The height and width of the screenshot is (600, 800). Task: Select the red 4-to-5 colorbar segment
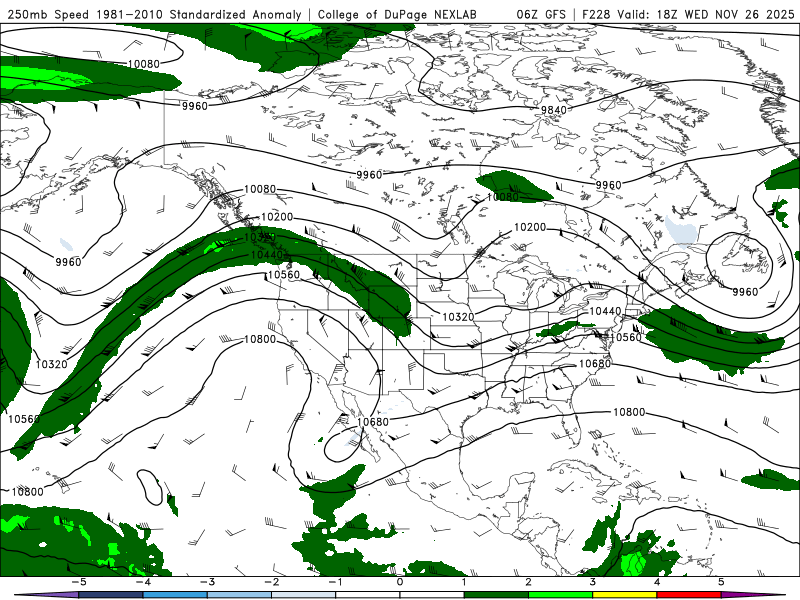click(689, 595)
